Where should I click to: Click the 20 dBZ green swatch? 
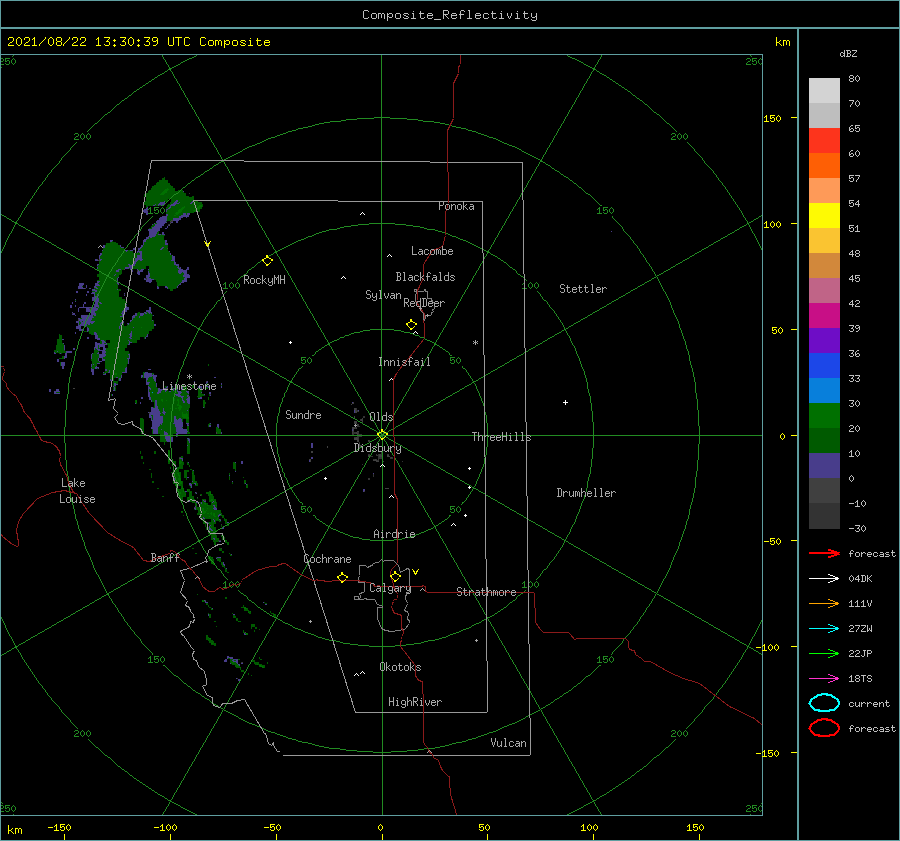coord(824,416)
